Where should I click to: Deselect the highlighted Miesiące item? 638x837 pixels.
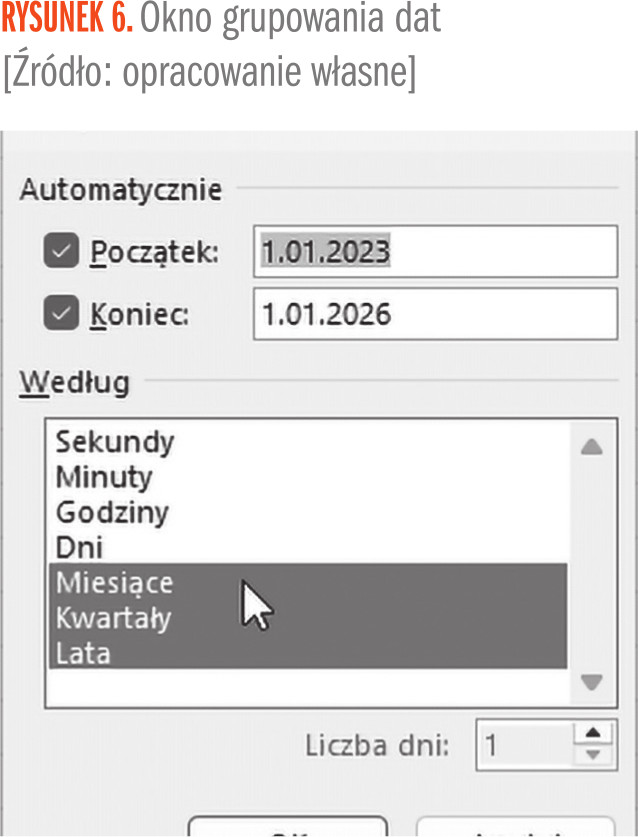(x=115, y=582)
